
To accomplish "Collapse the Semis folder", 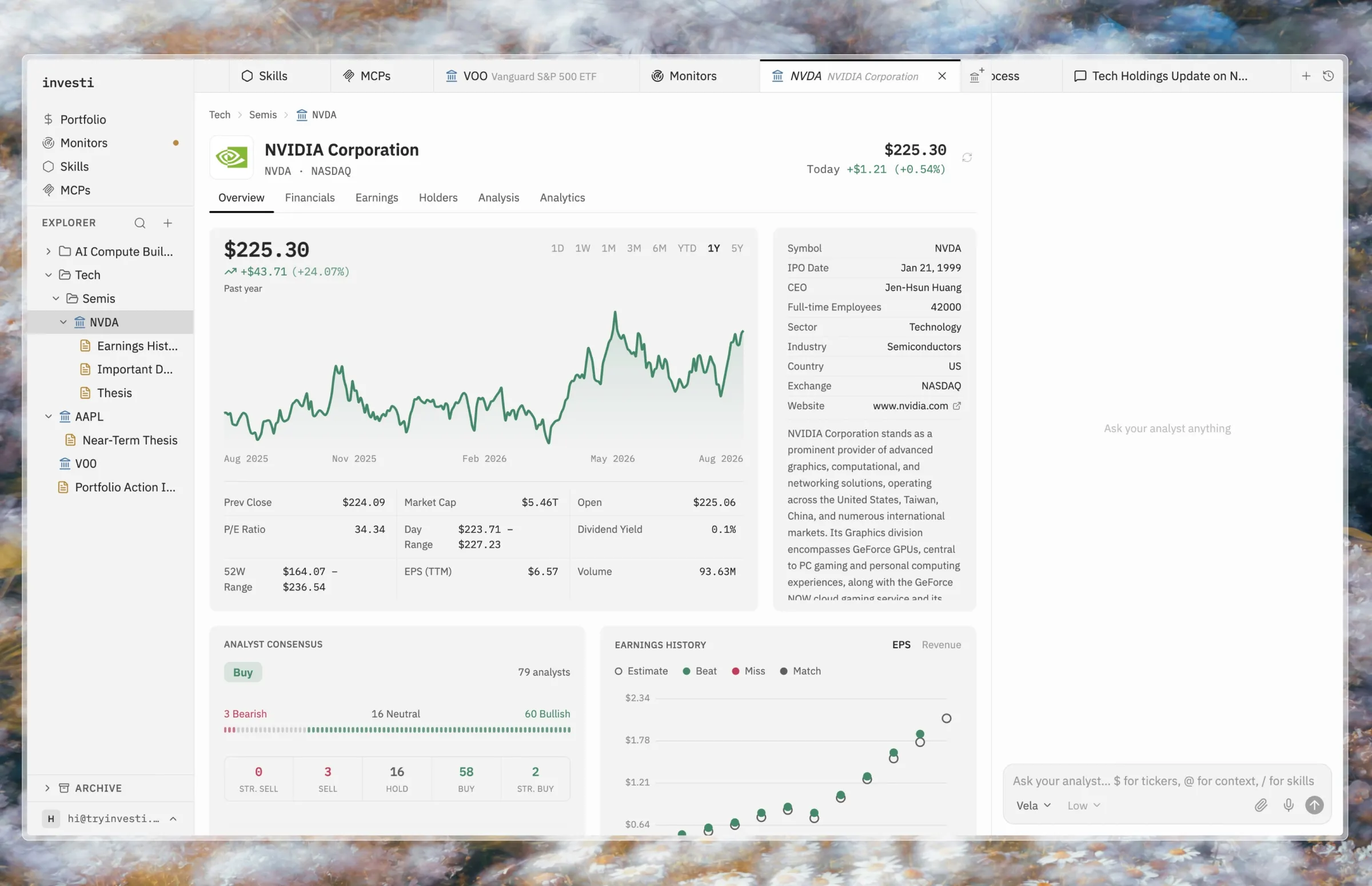I will [x=56, y=298].
